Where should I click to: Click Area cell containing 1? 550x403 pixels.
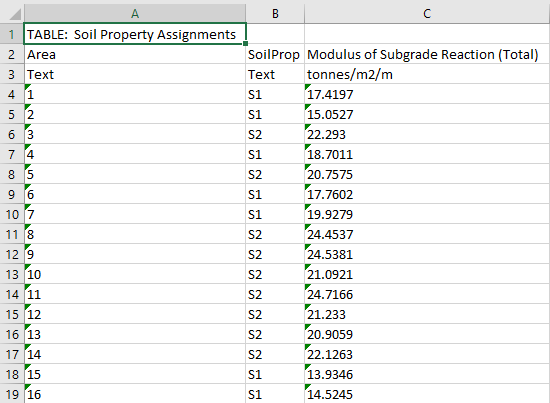click(135, 94)
